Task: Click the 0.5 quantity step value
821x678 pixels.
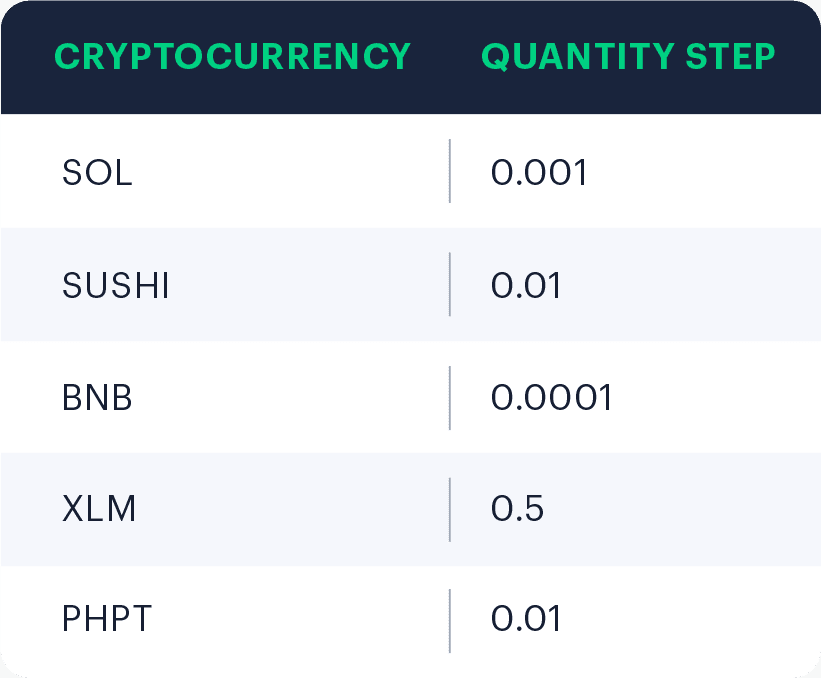Action: tap(517, 508)
